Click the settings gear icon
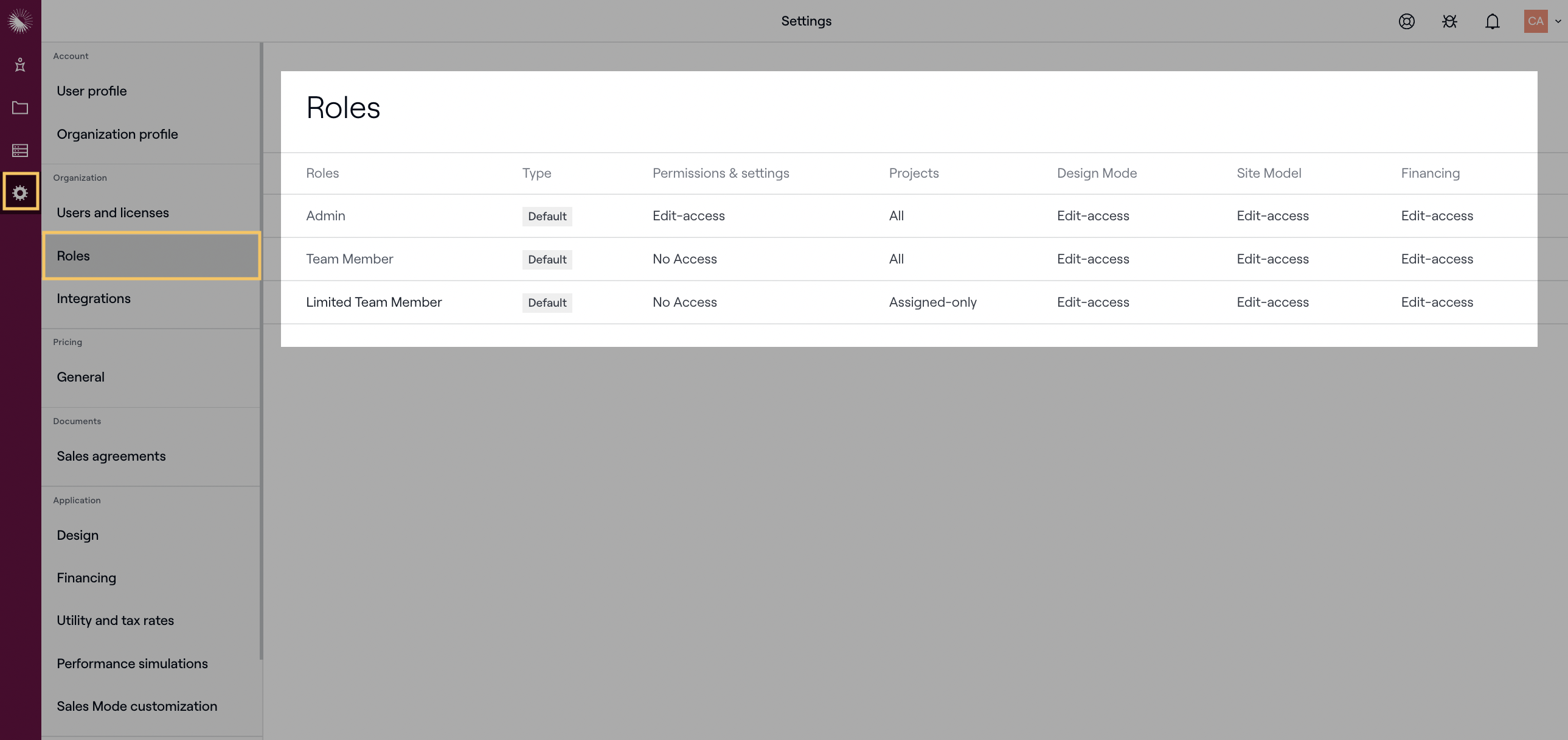The image size is (1568, 740). pos(20,192)
